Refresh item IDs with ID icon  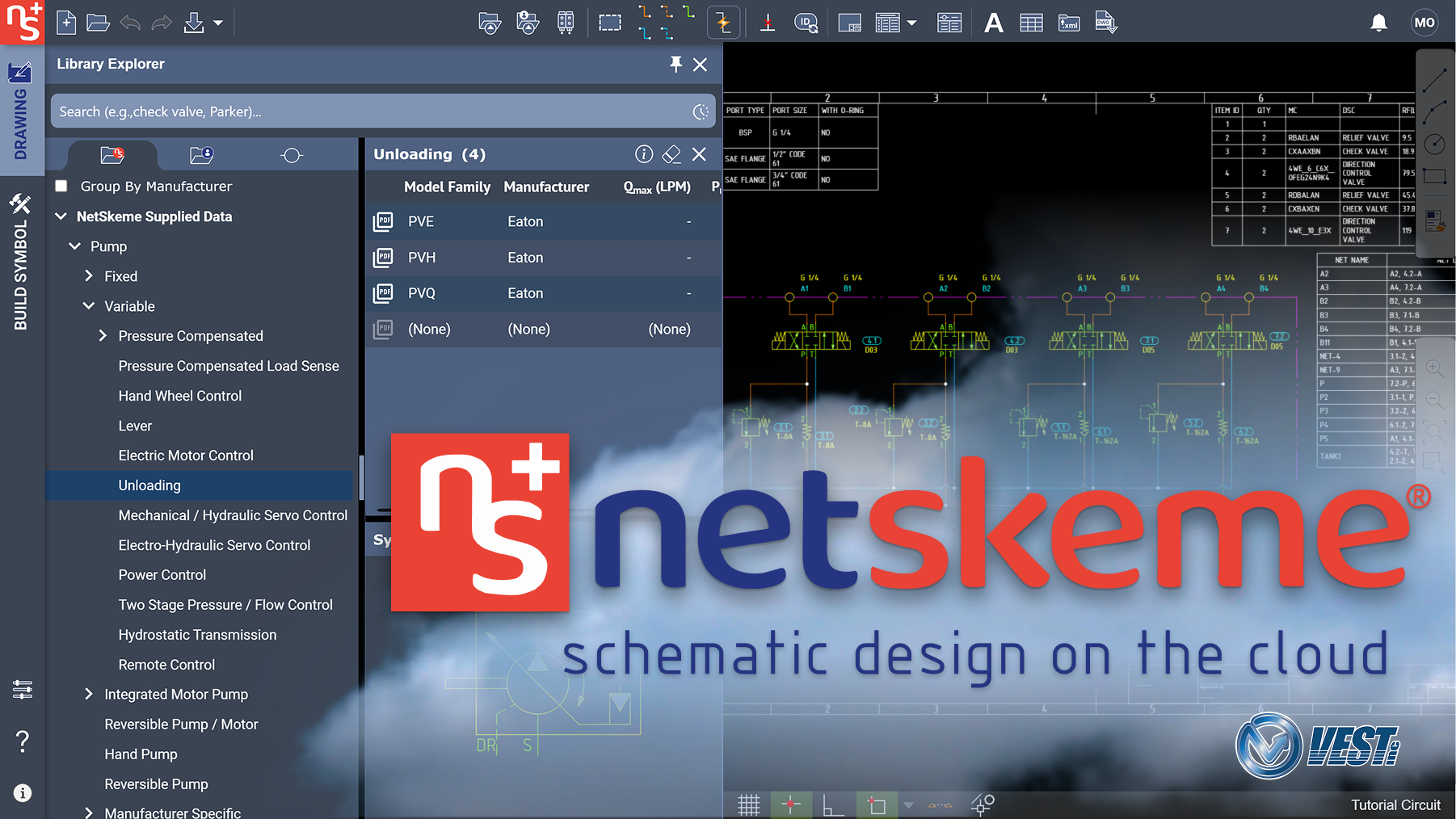pyautogui.click(x=806, y=23)
